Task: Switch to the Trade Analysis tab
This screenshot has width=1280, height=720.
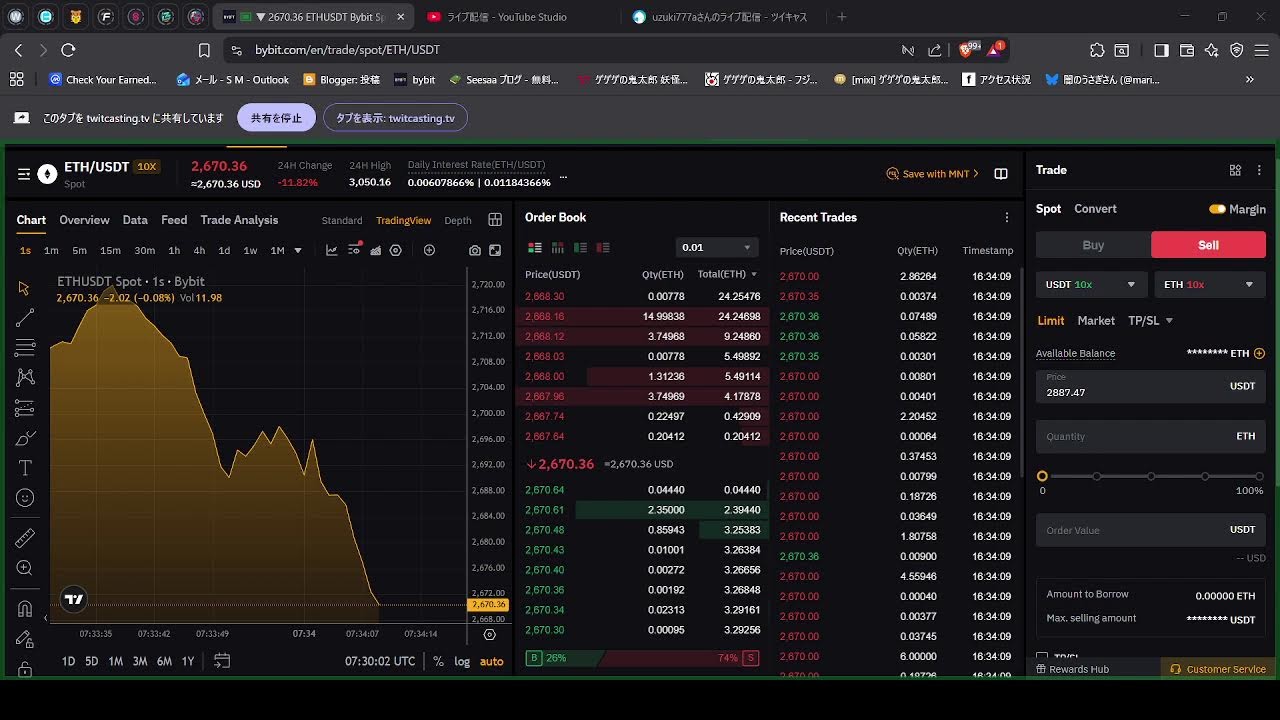Action: [x=239, y=220]
